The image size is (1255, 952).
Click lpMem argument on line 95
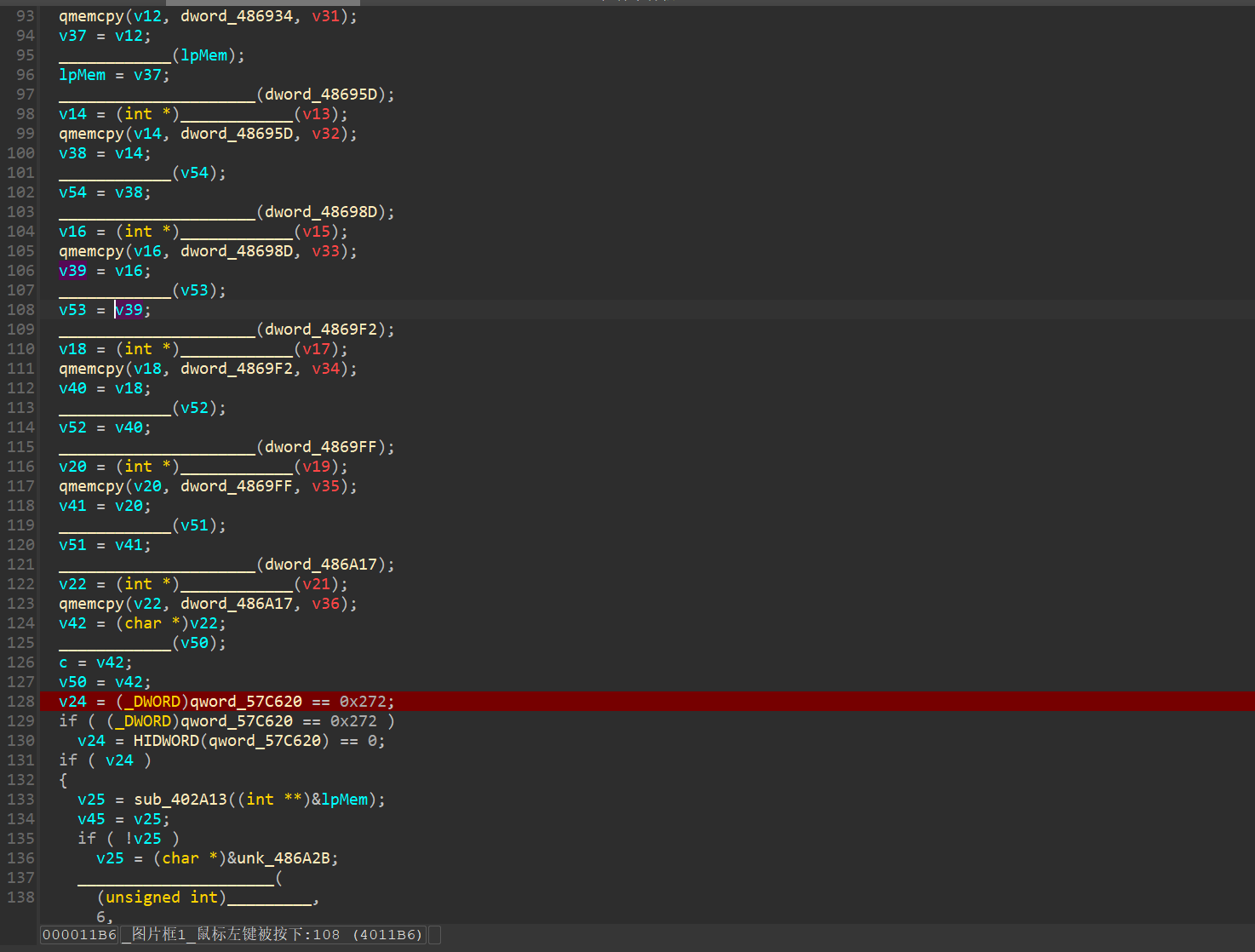pyautogui.click(x=203, y=55)
